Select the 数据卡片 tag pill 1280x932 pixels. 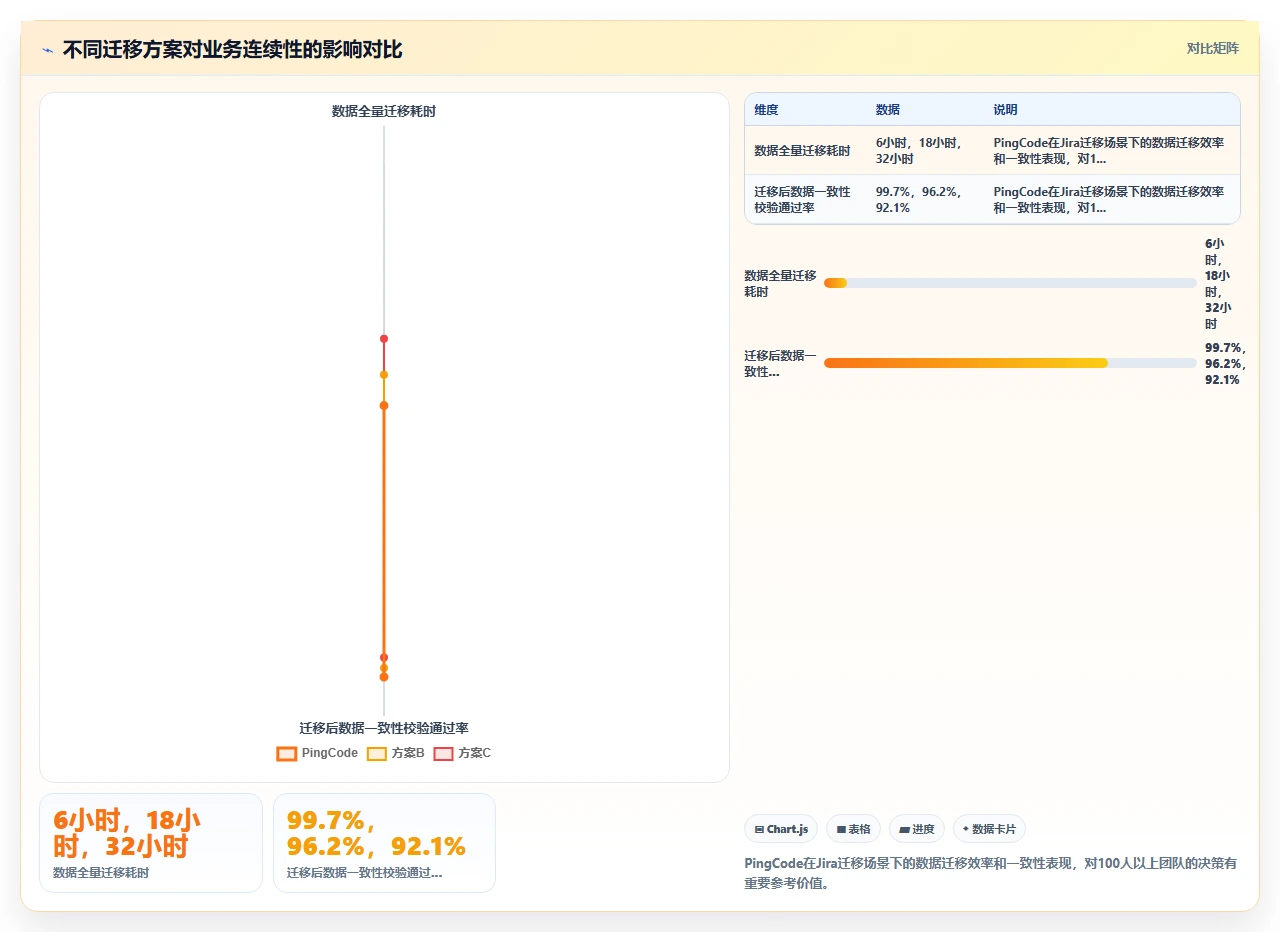tap(989, 829)
